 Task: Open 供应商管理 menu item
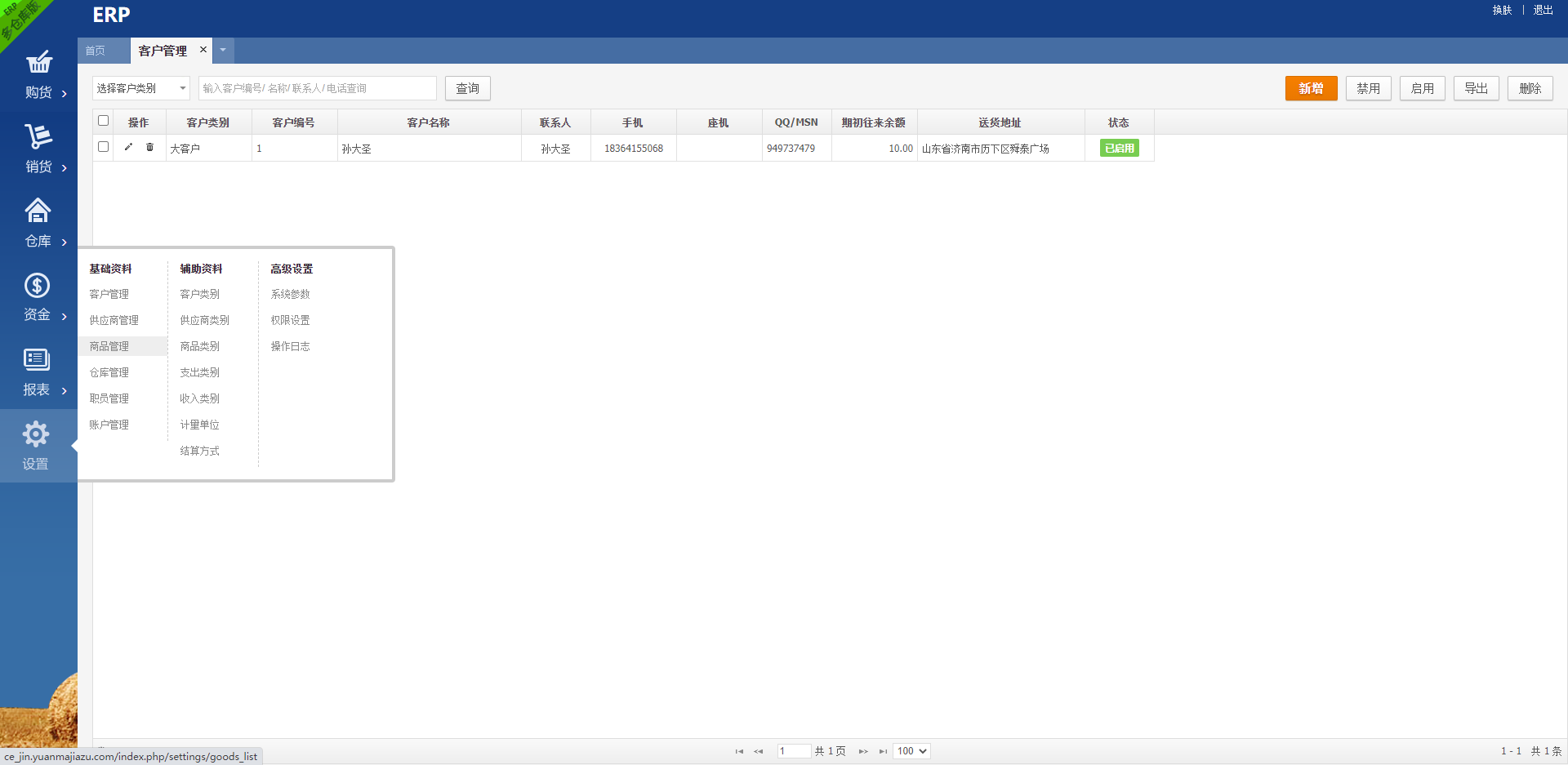[114, 320]
